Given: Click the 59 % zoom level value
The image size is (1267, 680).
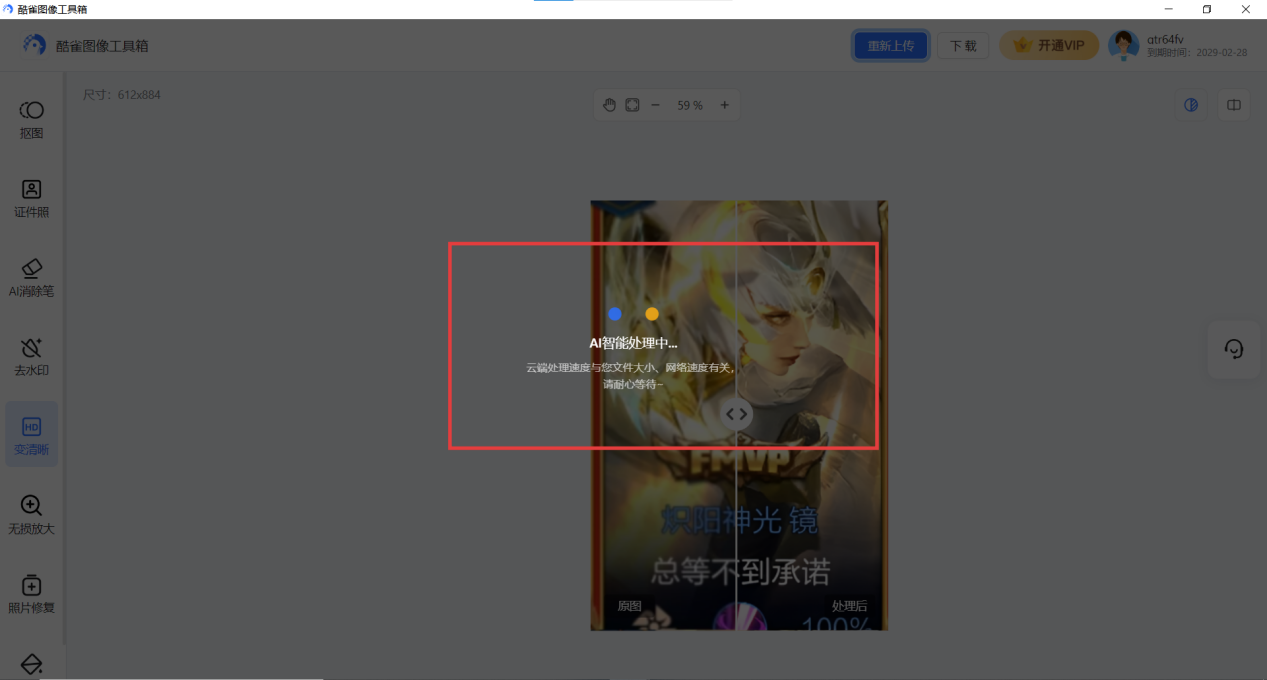Looking at the screenshot, I should click(690, 105).
